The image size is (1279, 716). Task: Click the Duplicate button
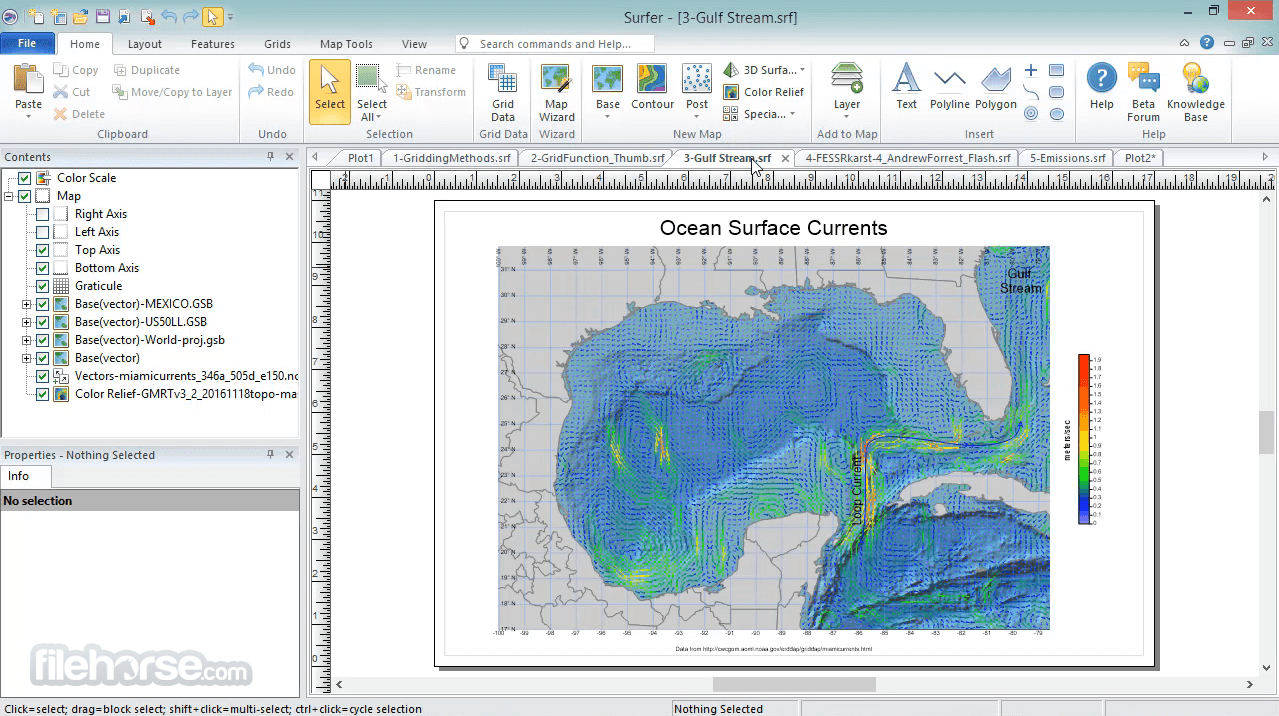coord(146,70)
